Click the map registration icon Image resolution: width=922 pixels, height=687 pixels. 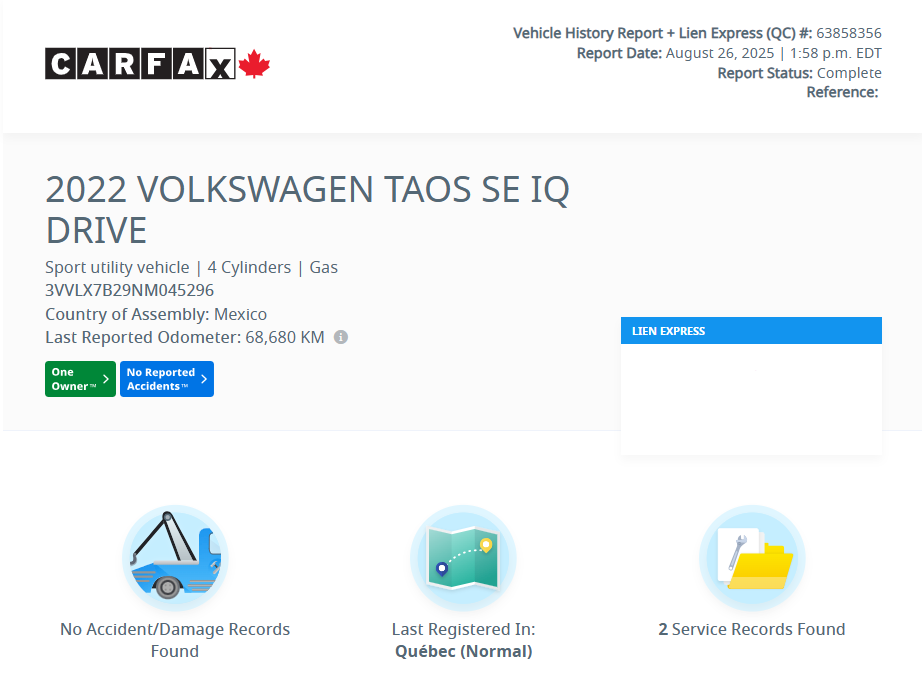(x=463, y=558)
